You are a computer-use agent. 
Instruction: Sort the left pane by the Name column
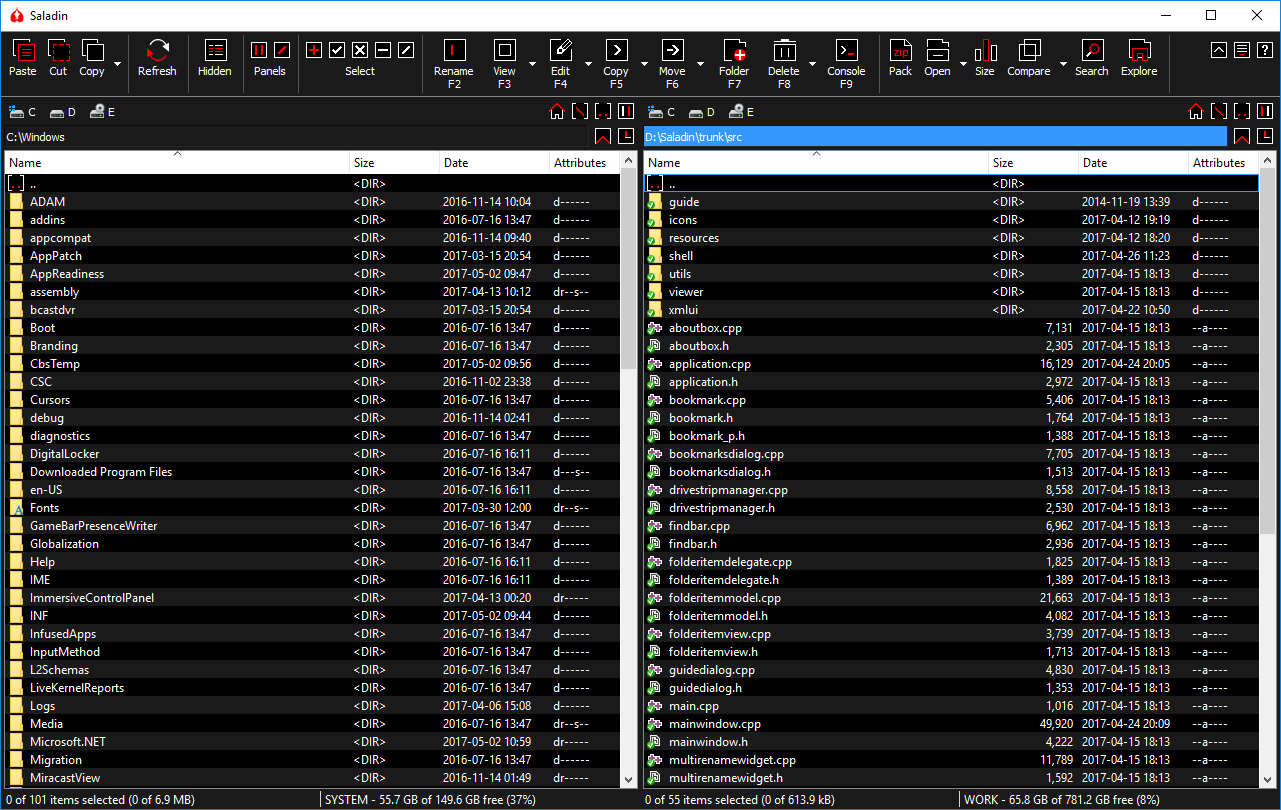point(178,162)
